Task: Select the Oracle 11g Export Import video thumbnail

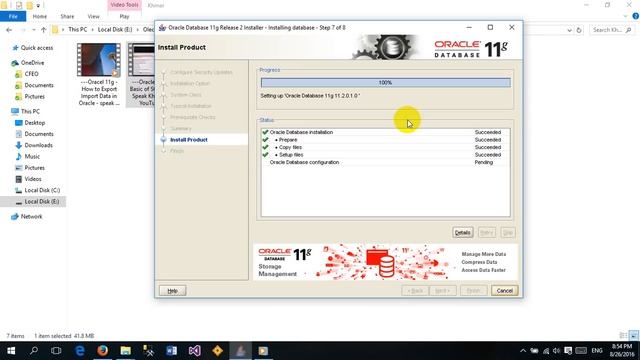Action: coord(99,60)
